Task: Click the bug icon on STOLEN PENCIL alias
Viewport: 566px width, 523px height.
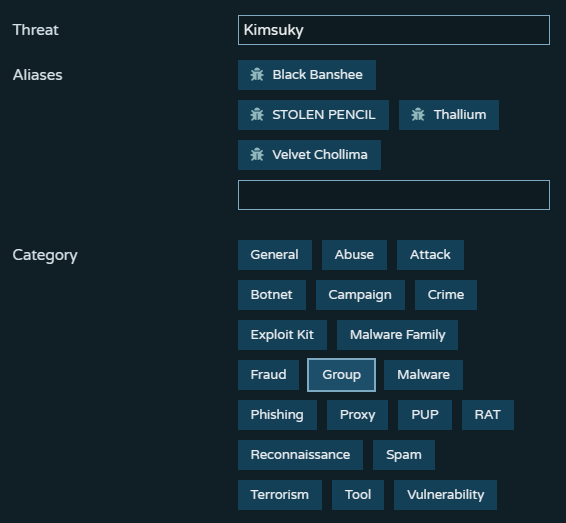Action: 257,115
